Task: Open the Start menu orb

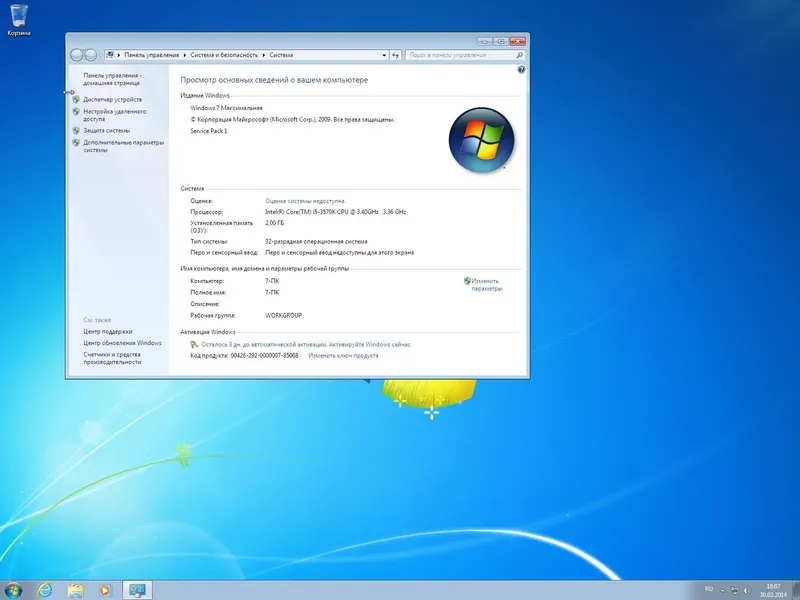Action: click(x=14, y=588)
